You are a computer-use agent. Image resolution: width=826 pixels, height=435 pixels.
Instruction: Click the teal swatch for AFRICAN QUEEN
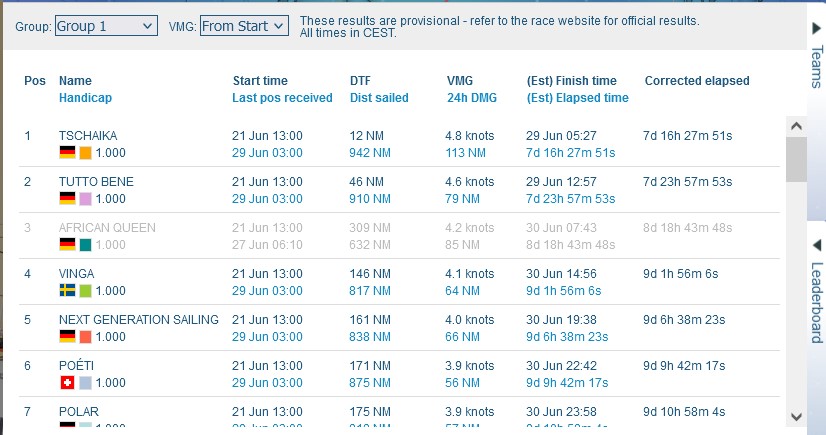click(86, 245)
